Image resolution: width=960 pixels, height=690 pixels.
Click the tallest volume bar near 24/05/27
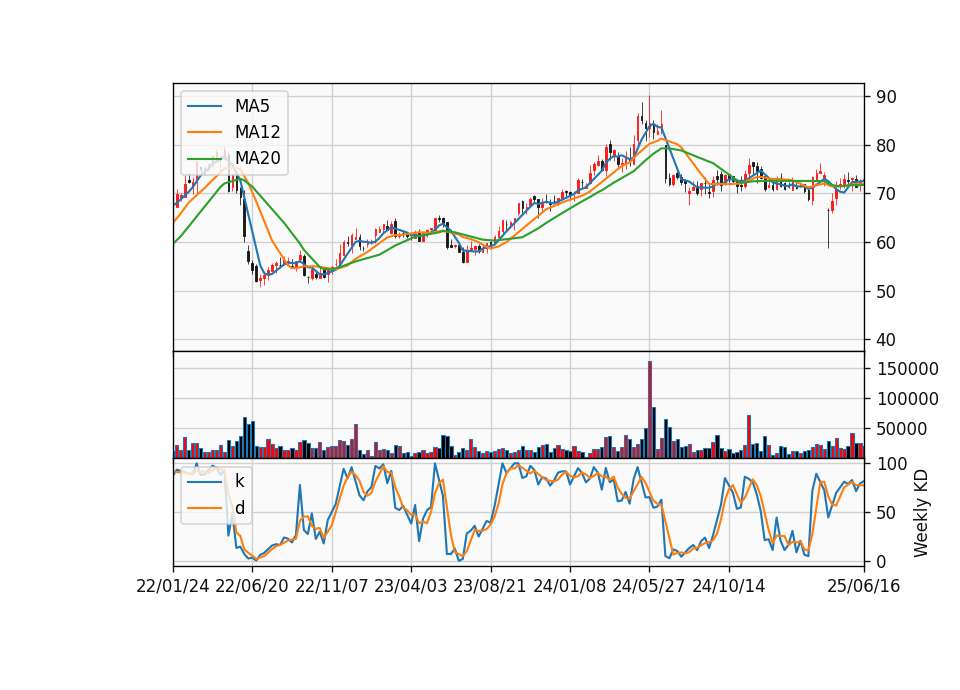[650, 410]
